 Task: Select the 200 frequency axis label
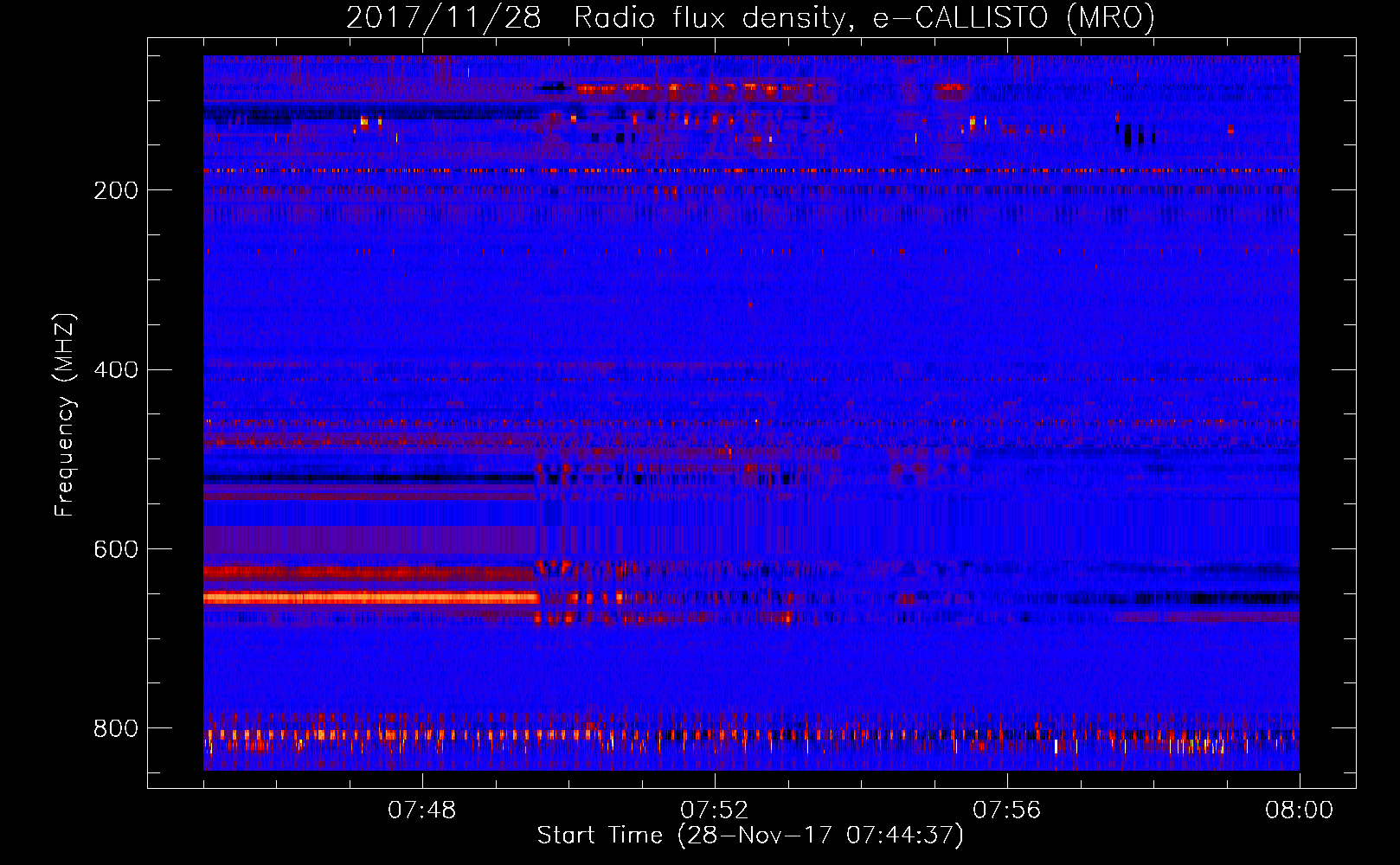tap(116, 190)
